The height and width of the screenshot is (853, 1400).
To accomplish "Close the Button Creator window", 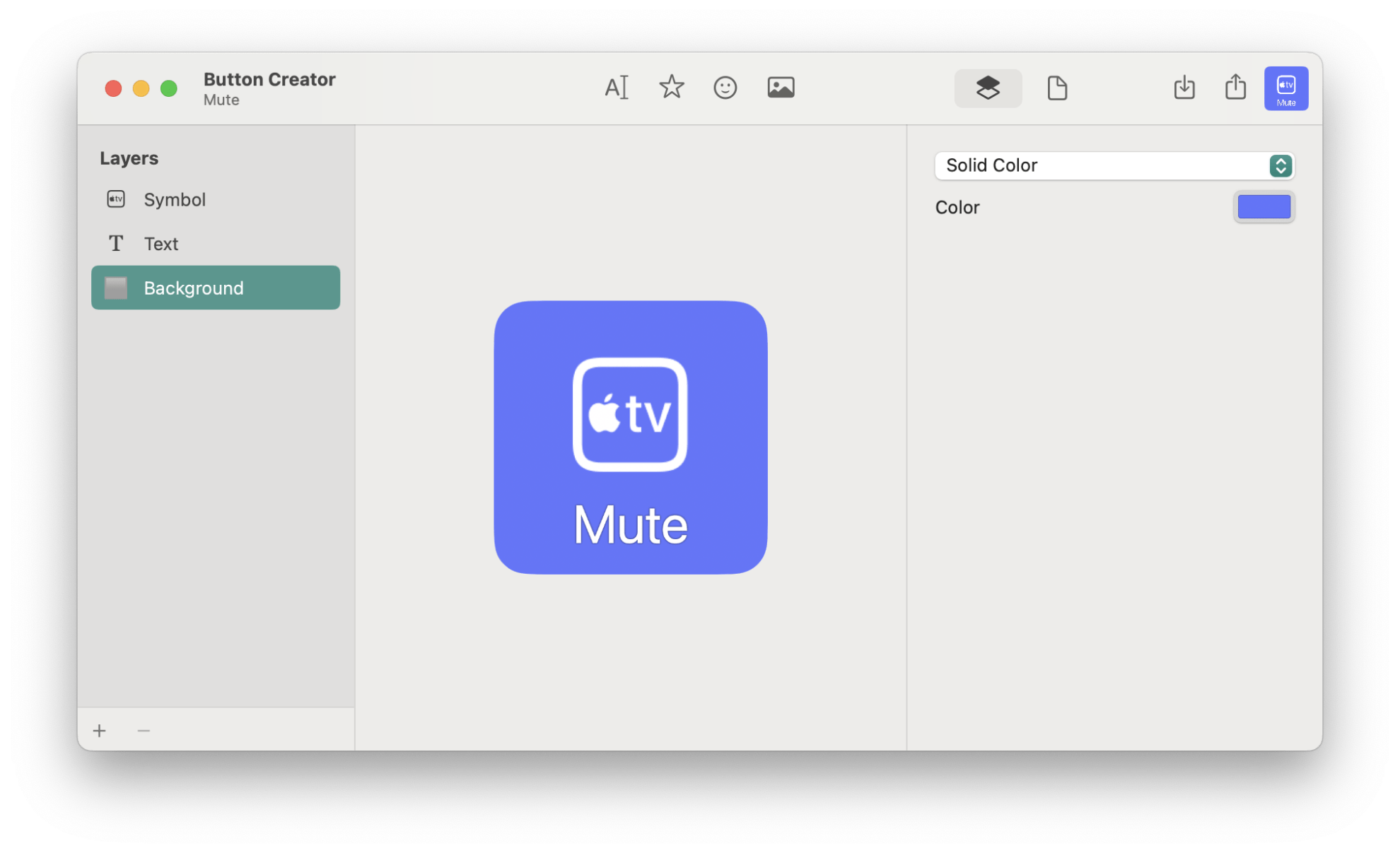I will coord(113,88).
